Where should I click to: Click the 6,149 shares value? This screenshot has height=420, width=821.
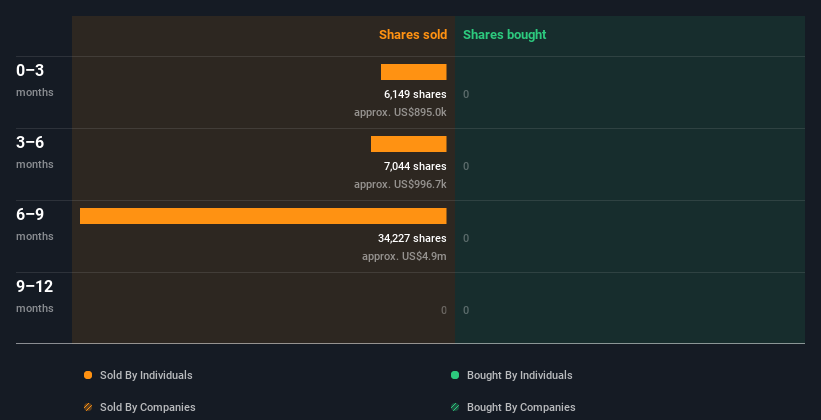point(415,94)
